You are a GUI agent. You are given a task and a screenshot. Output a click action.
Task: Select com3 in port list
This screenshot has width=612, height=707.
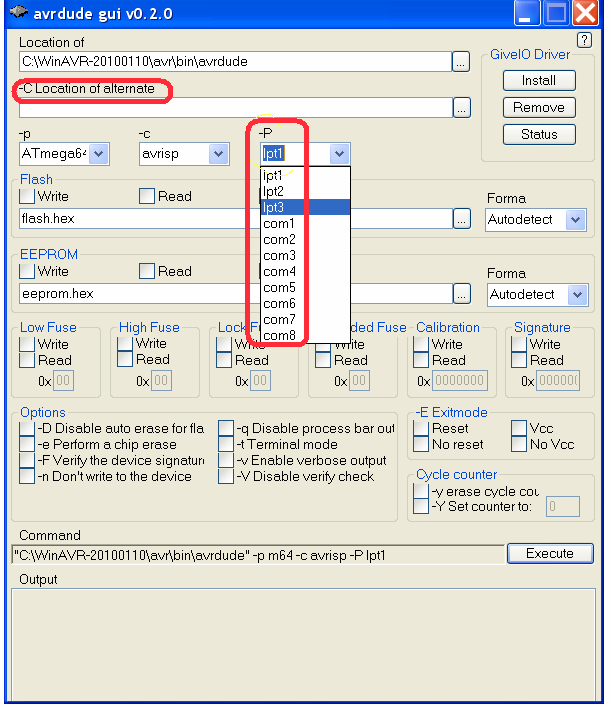[x=305, y=255]
